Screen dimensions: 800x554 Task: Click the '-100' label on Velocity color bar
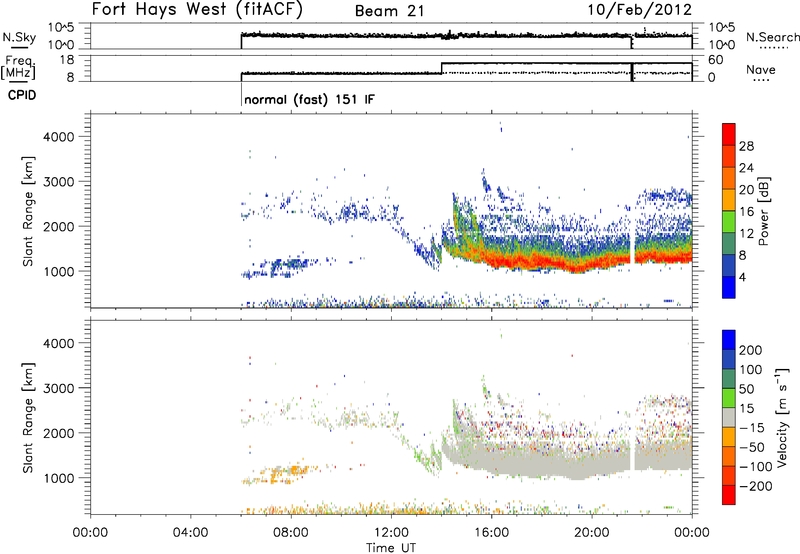point(756,467)
